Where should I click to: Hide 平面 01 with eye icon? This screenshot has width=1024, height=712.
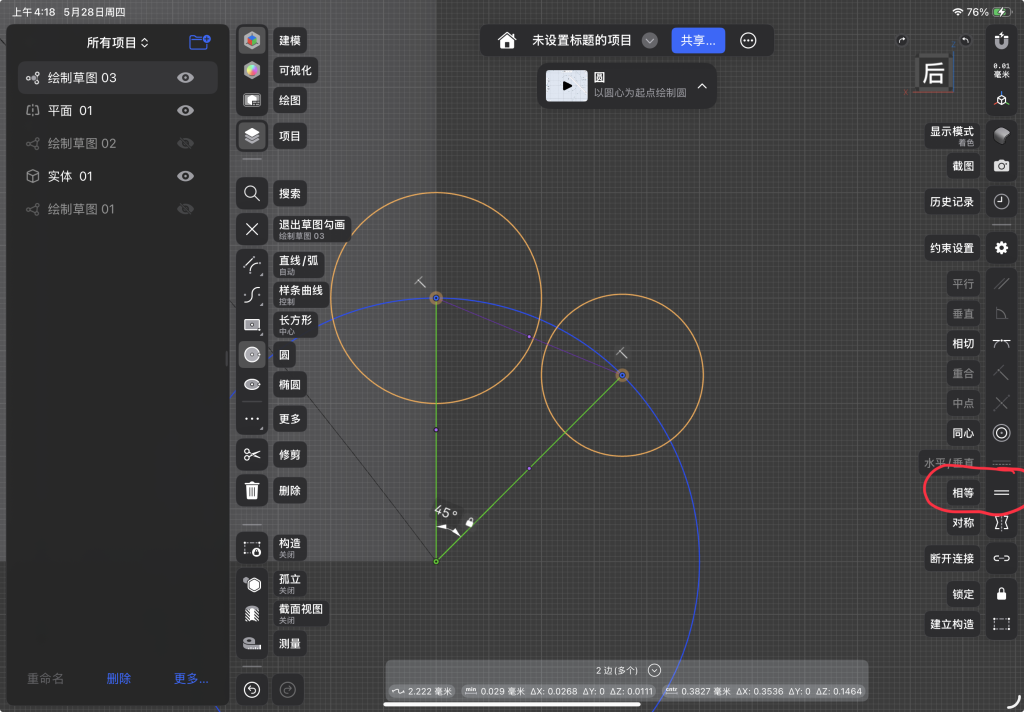pyautogui.click(x=185, y=110)
